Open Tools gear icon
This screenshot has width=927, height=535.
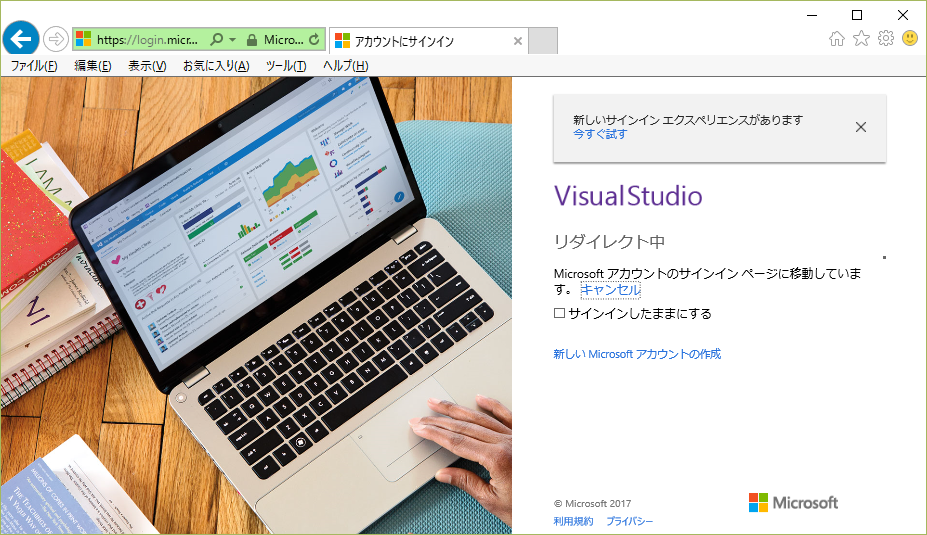click(886, 38)
